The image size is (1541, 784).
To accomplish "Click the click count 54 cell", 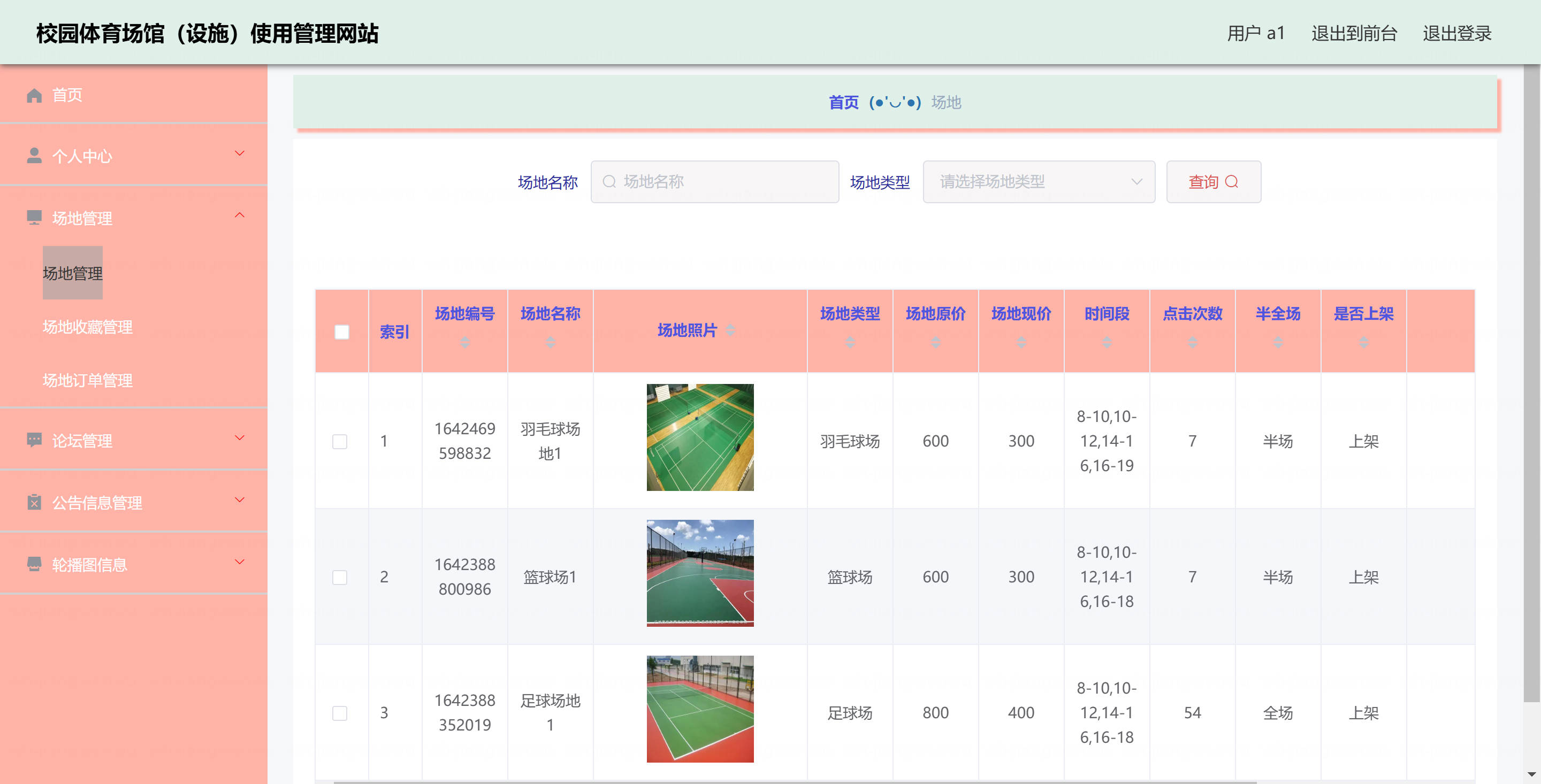I will 1192,713.
